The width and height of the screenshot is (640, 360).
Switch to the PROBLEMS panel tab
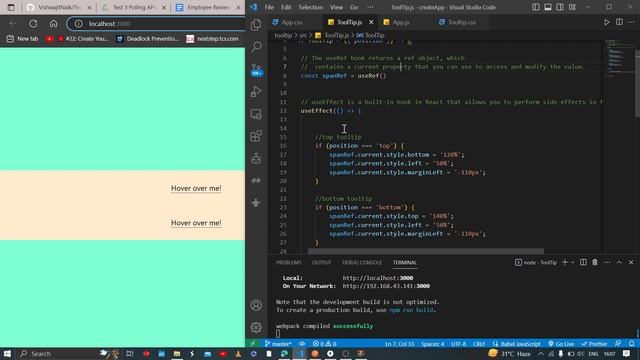pyautogui.click(x=289, y=262)
